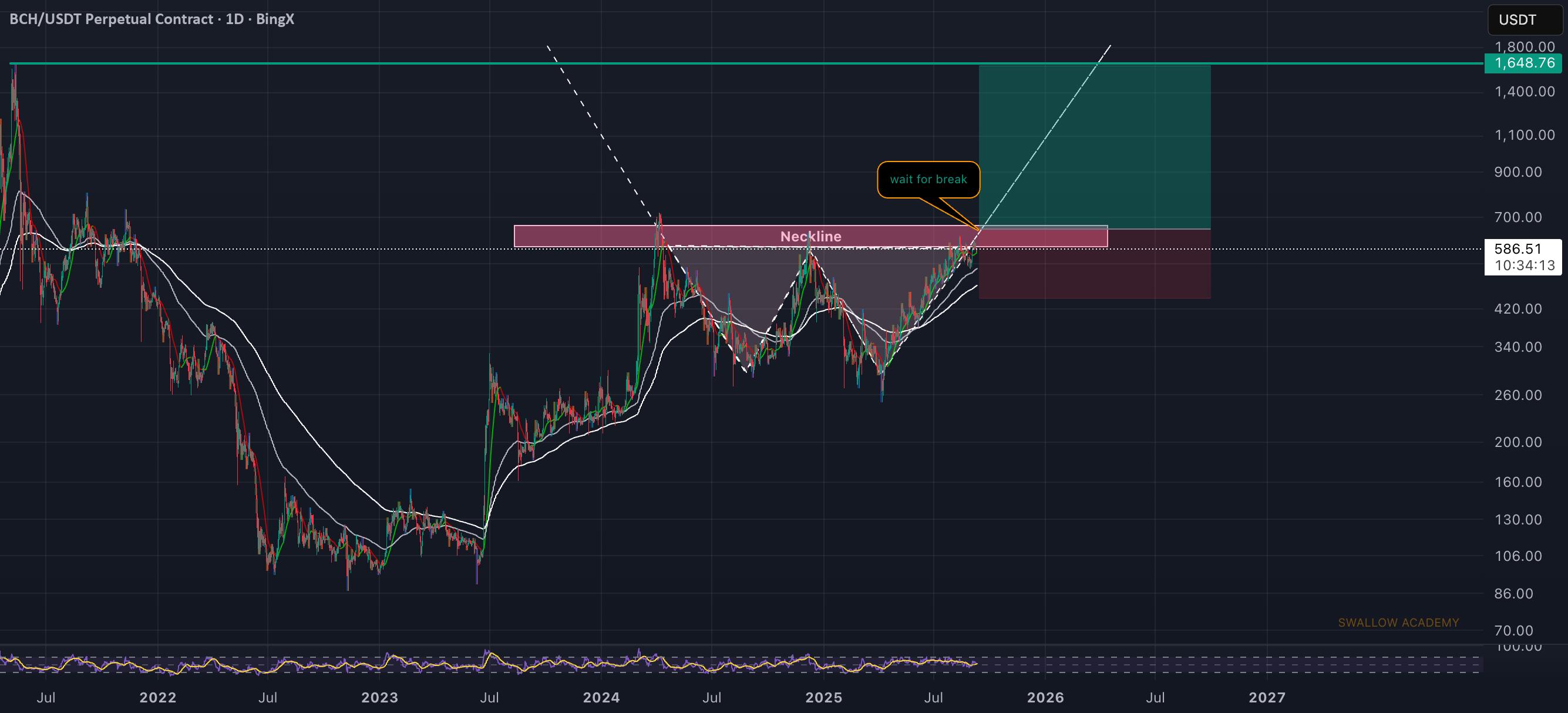1568x713 pixels.
Task: Click the 2023 label on time axis
Action: point(379,697)
